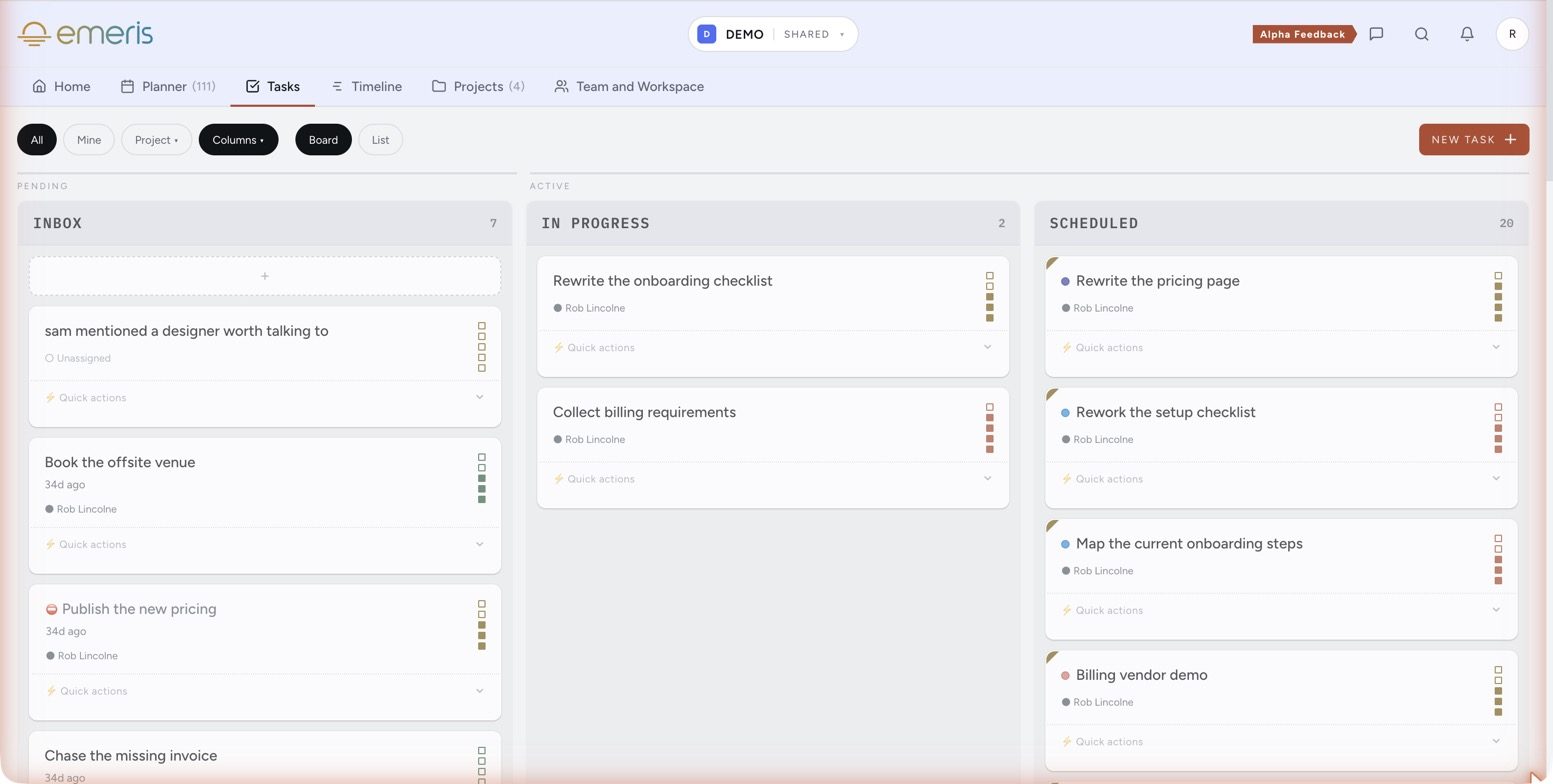Filter to Mine tasks

coord(89,140)
